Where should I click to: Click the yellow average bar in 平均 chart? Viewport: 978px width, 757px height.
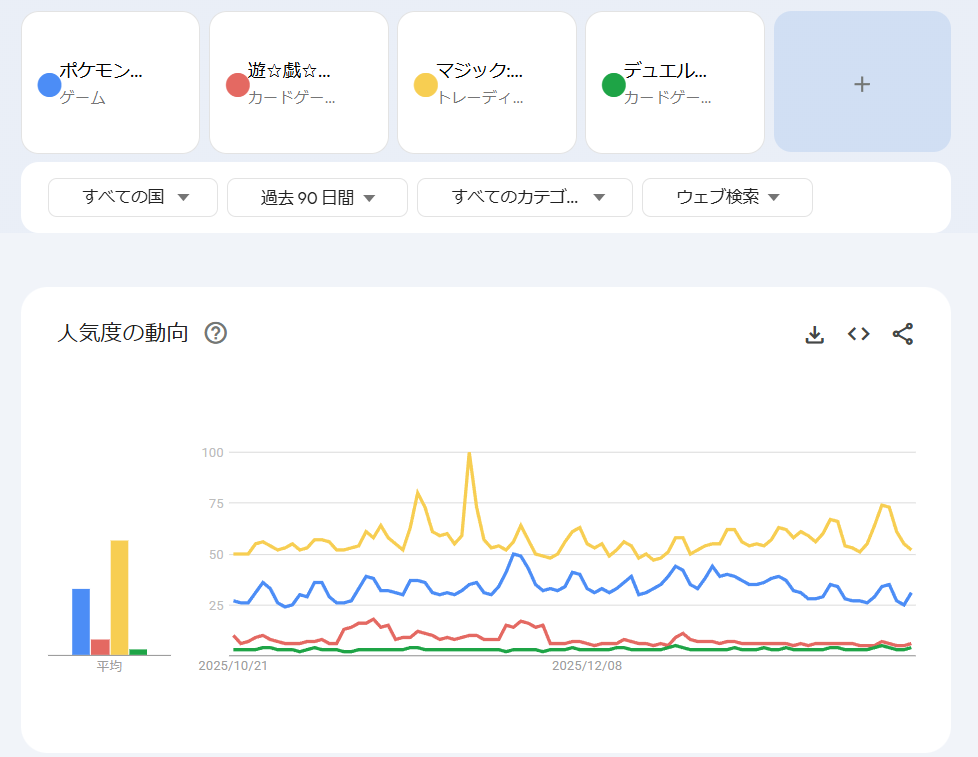(119, 597)
